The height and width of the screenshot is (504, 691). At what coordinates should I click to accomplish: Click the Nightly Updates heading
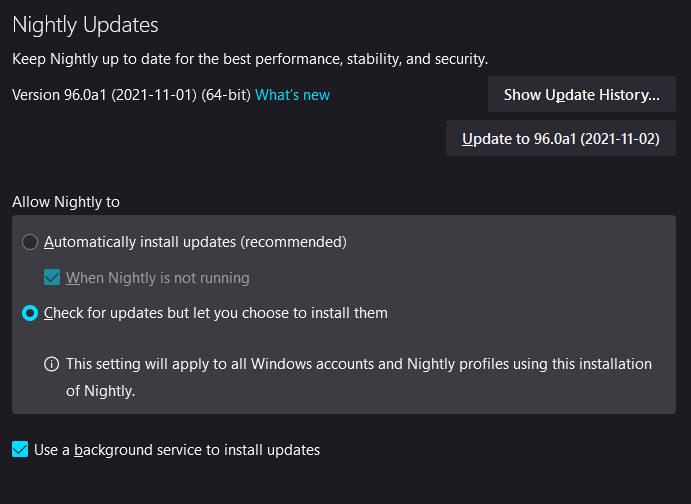[x=85, y=25]
